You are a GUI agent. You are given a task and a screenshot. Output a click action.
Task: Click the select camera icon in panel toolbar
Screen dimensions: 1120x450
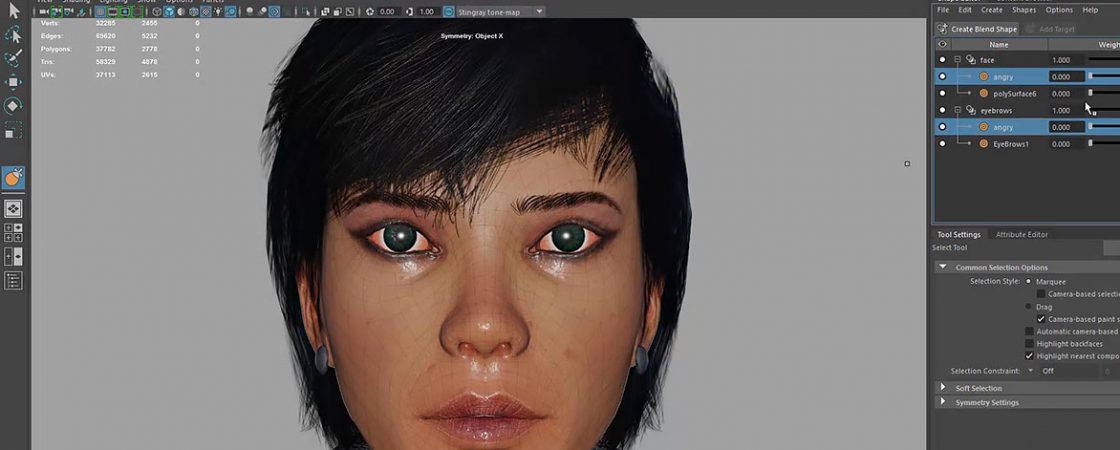43,12
